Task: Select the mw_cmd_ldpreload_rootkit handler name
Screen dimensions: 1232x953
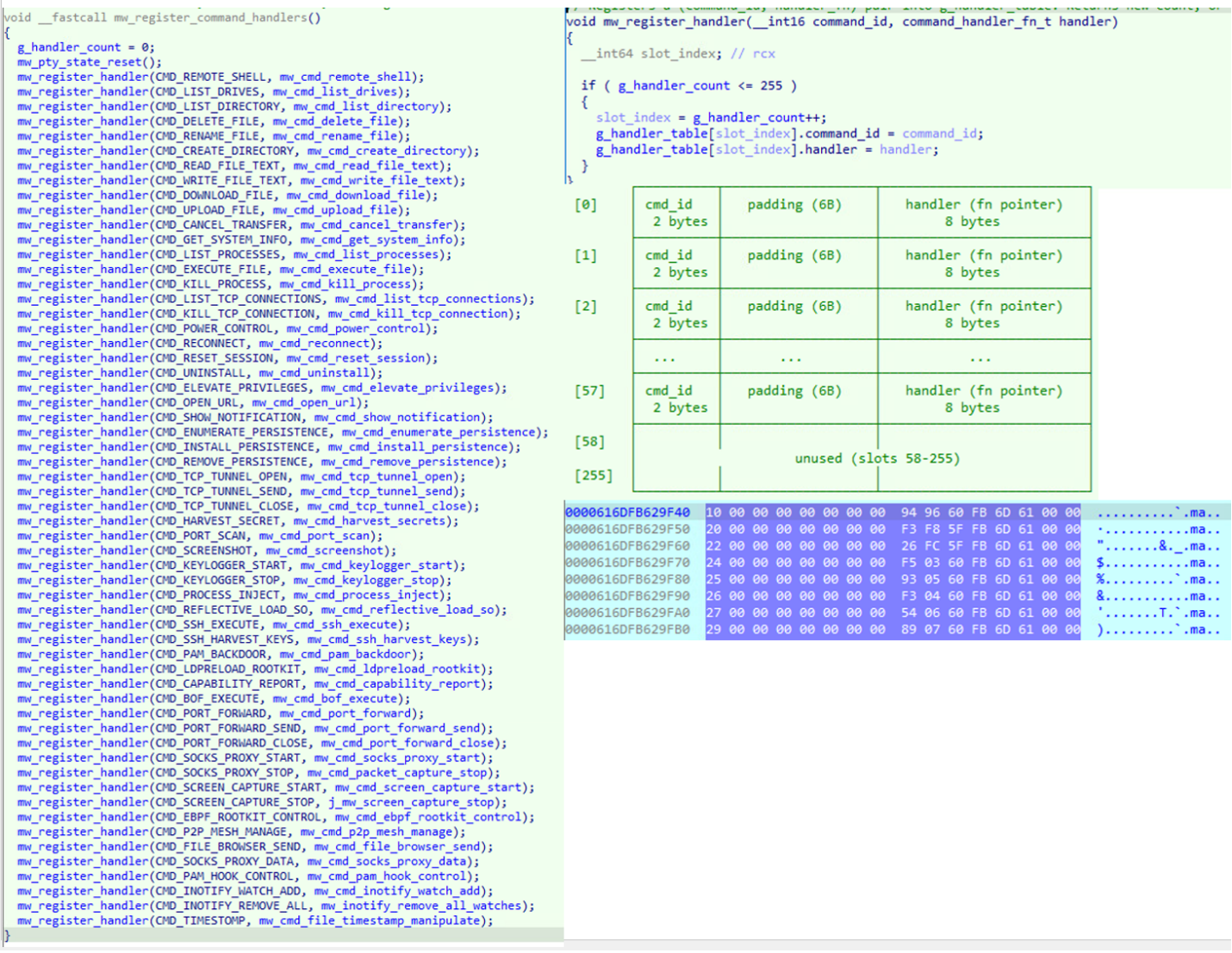Action: coord(396,669)
